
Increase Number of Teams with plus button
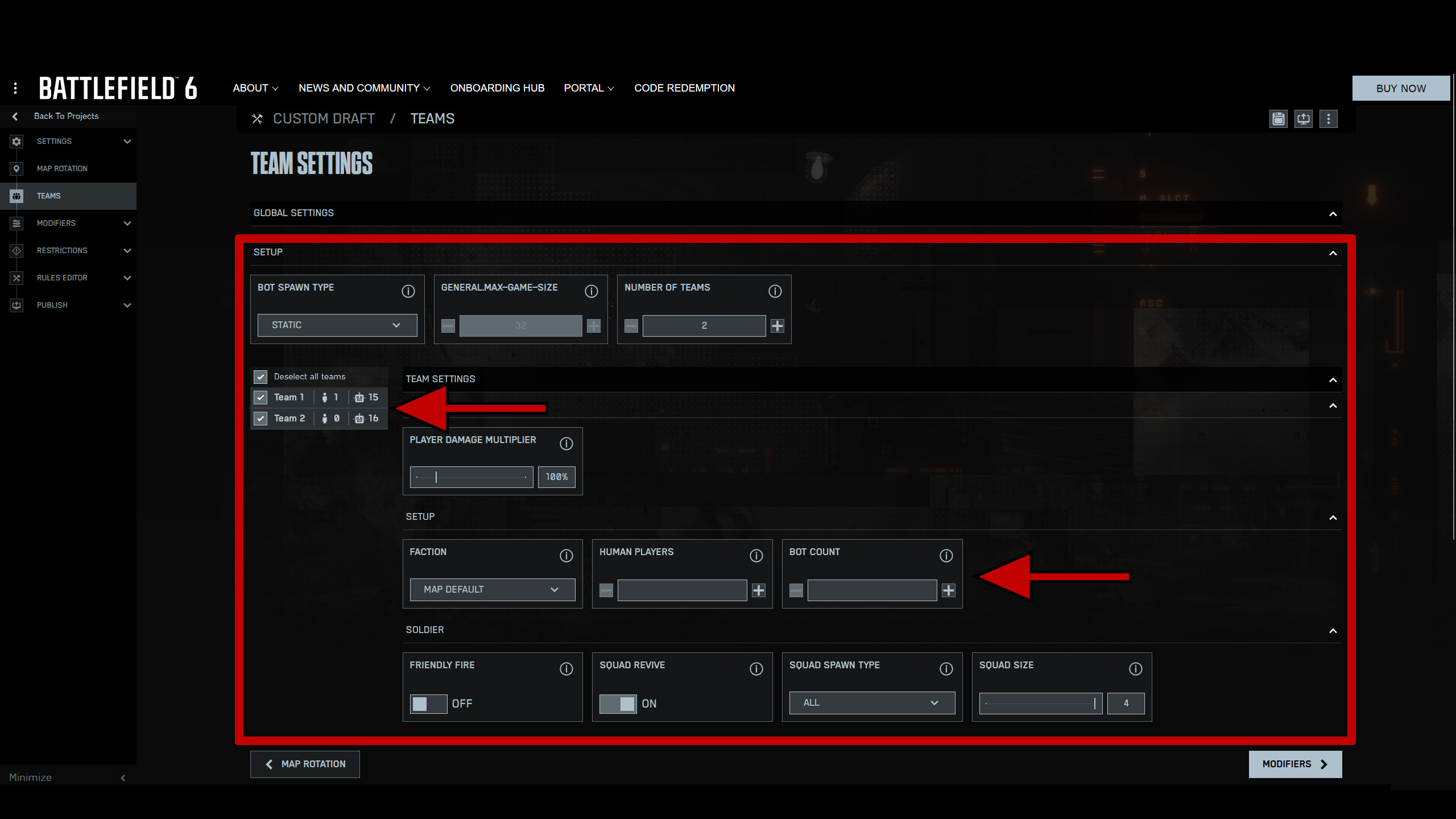[x=777, y=325]
